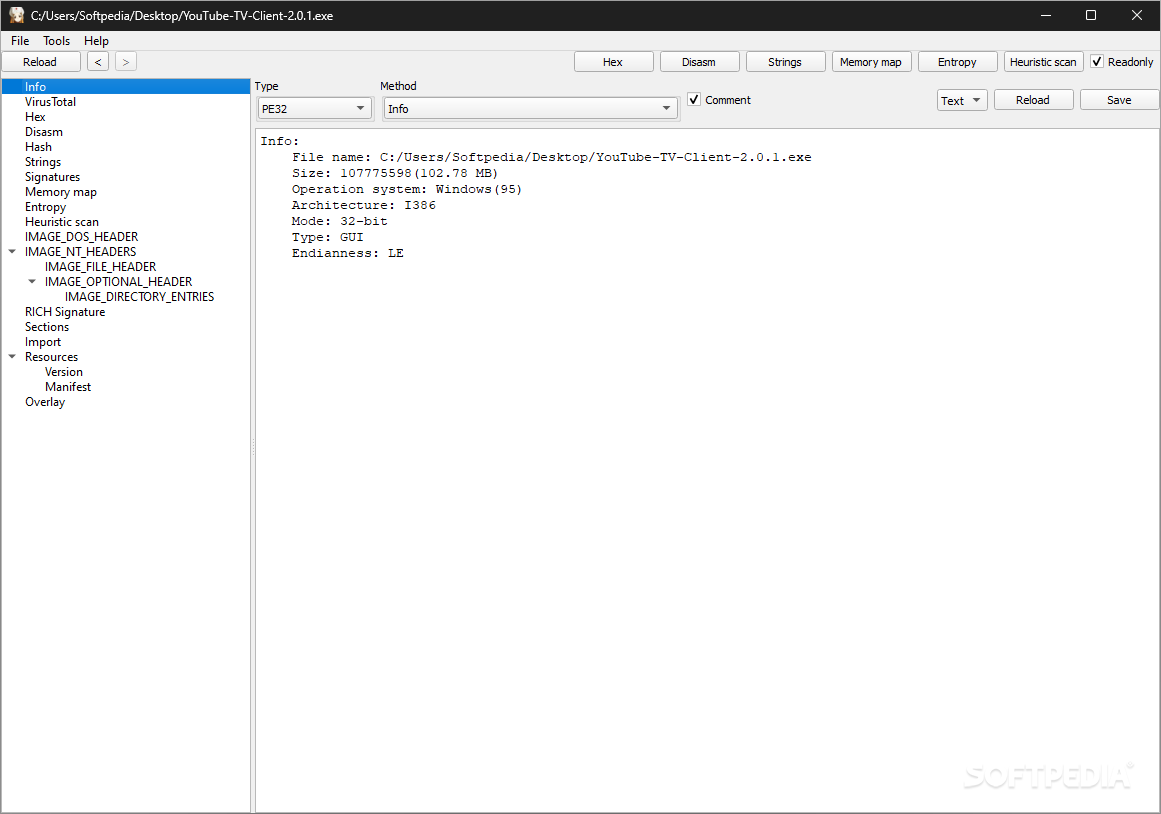Toggle the Readonly checkbox
Screen dimensions: 1161x814
[1097, 62]
